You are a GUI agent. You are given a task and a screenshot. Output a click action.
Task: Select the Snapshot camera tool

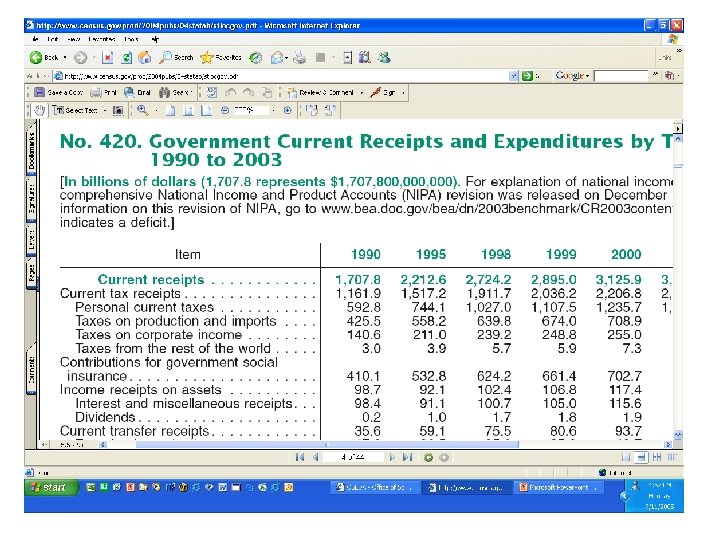pos(118,110)
